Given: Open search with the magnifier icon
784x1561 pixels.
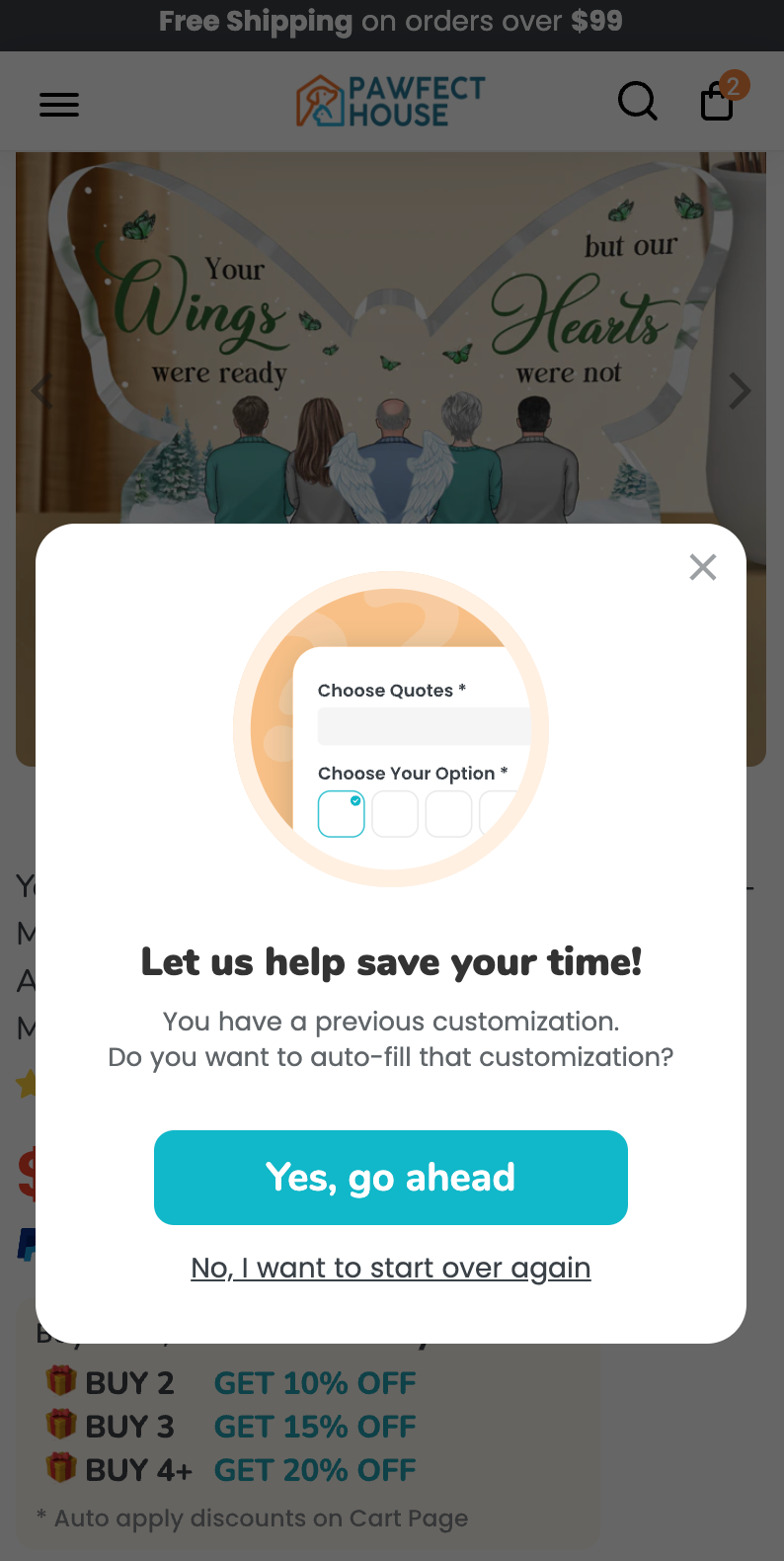Looking at the screenshot, I should 637,101.
